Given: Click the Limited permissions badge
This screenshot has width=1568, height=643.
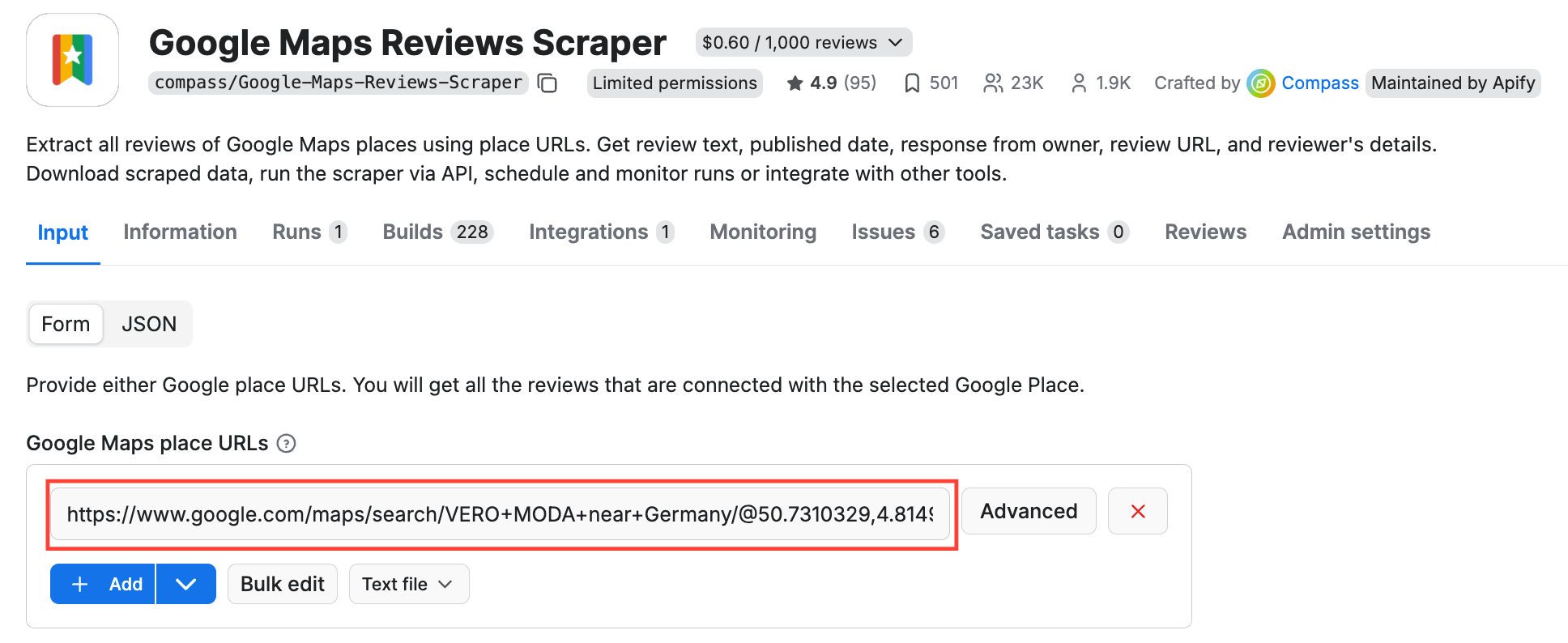Looking at the screenshot, I should click(675, 83).
